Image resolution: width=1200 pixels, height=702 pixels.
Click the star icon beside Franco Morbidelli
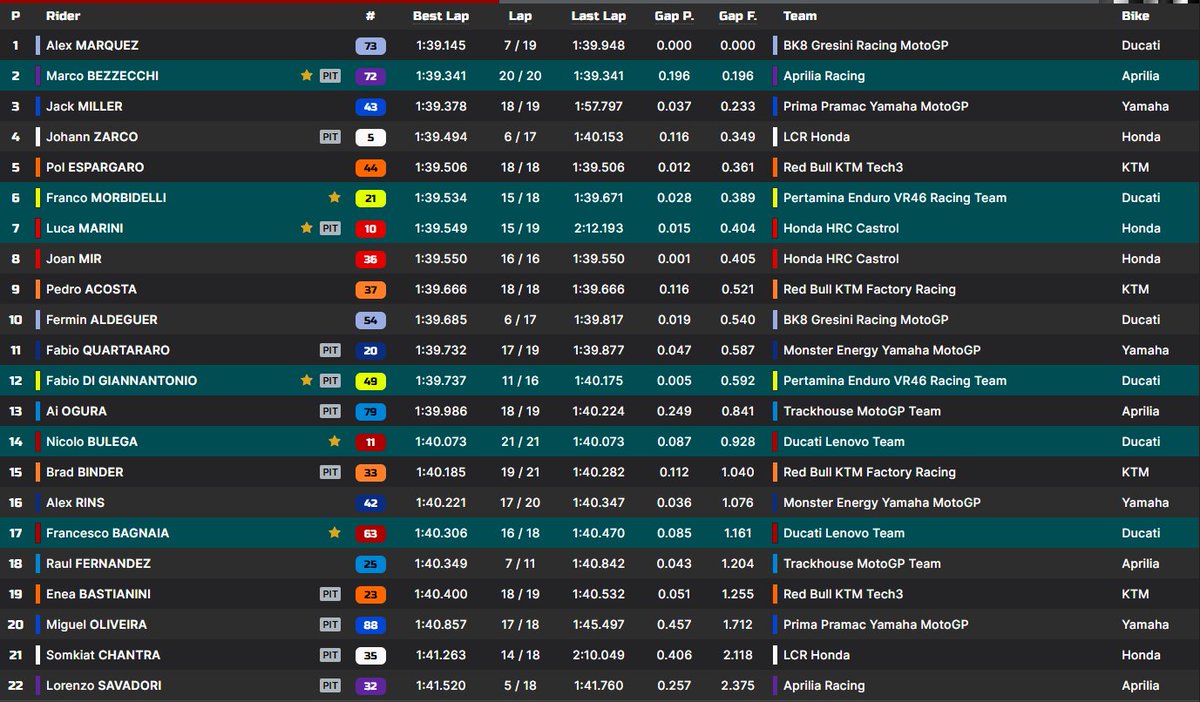pos(334,198)
